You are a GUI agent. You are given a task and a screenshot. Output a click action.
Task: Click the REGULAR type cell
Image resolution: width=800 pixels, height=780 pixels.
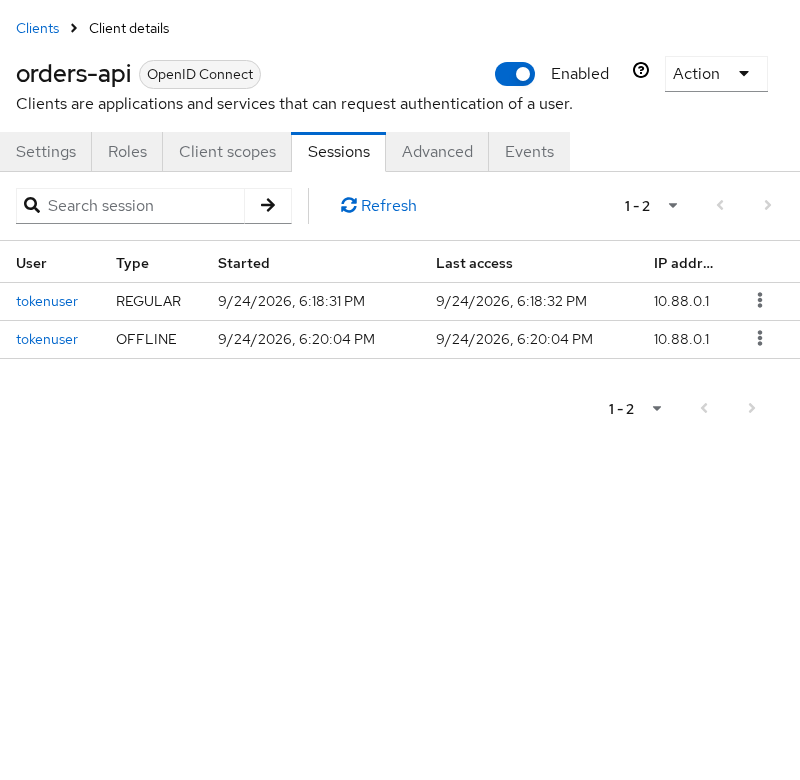pos(148,301)
